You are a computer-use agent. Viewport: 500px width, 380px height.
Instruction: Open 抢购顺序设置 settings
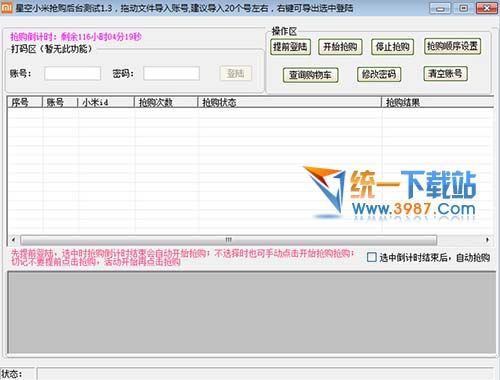452,46
